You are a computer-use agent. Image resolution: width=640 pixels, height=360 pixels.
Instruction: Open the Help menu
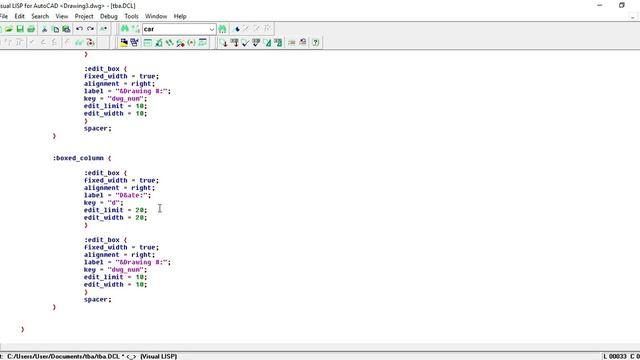pyautogui.click(x=180, y=16)
